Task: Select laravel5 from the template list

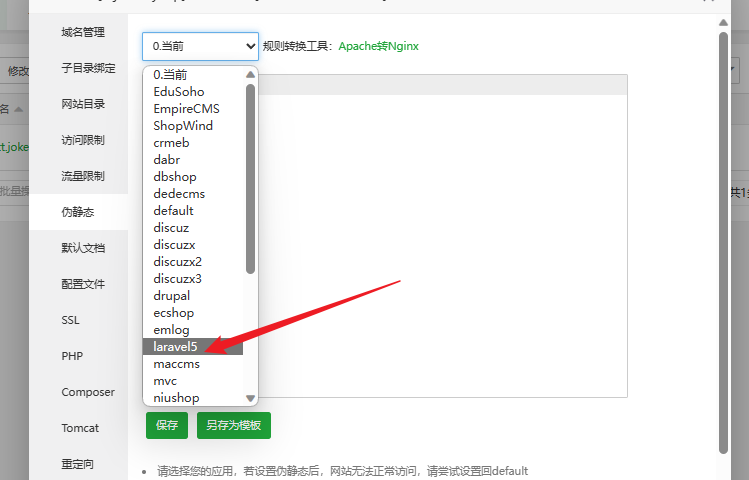Action: (176, 347)
